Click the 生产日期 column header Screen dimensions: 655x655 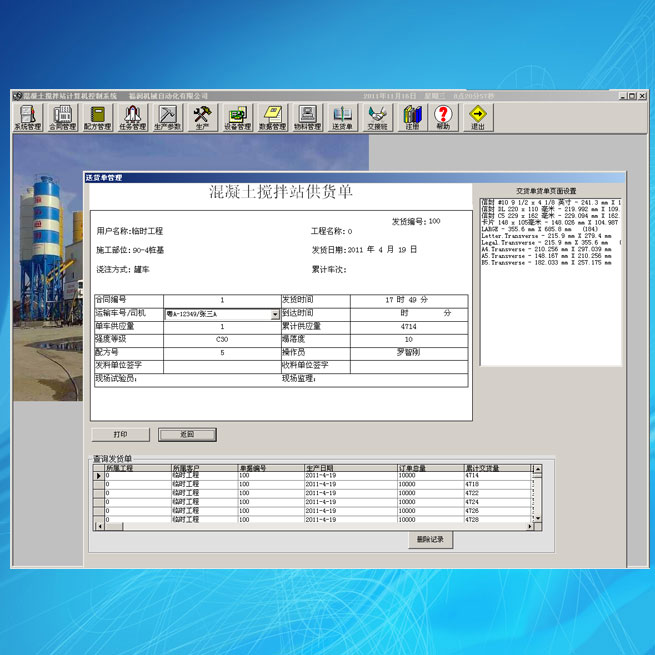351,468
